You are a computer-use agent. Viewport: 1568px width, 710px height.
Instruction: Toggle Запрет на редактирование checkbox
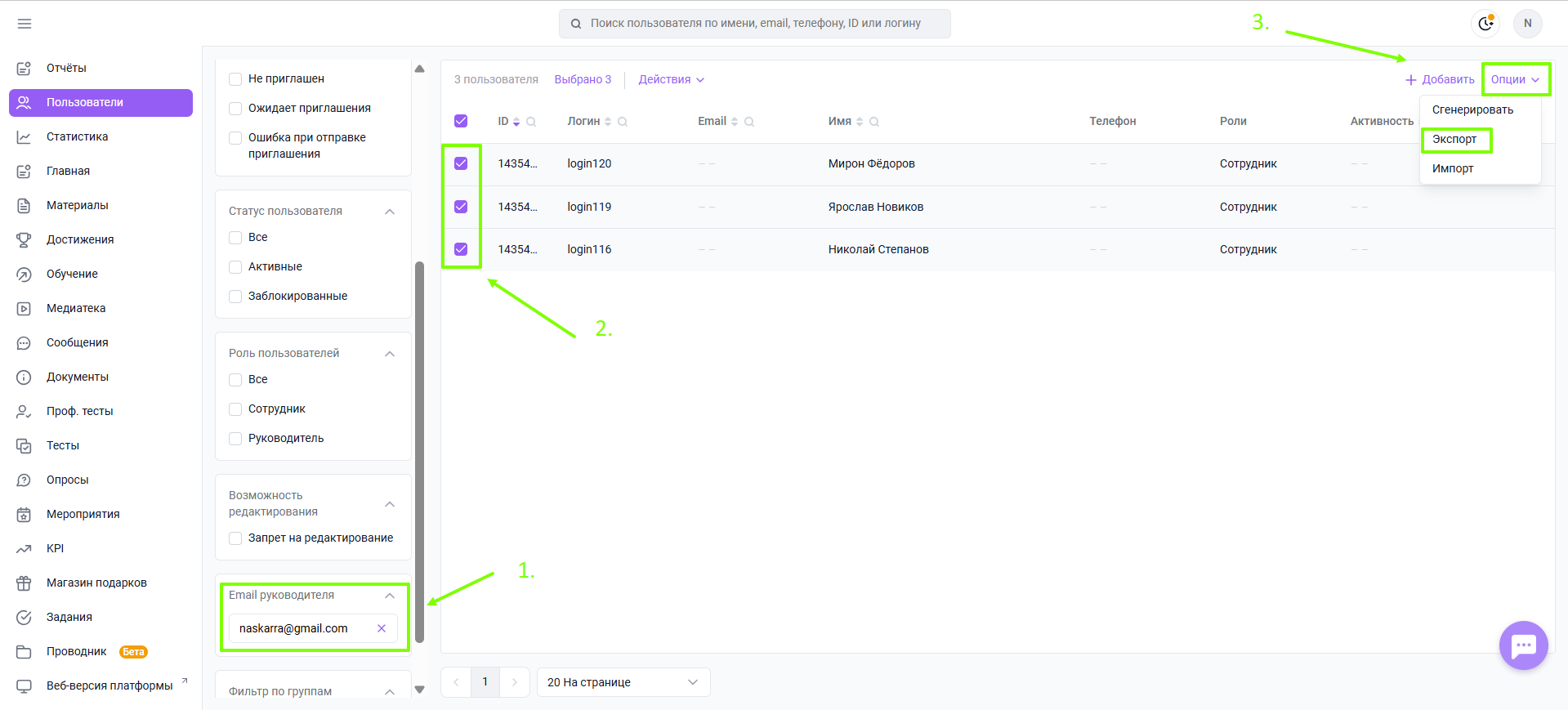[235, 538]
